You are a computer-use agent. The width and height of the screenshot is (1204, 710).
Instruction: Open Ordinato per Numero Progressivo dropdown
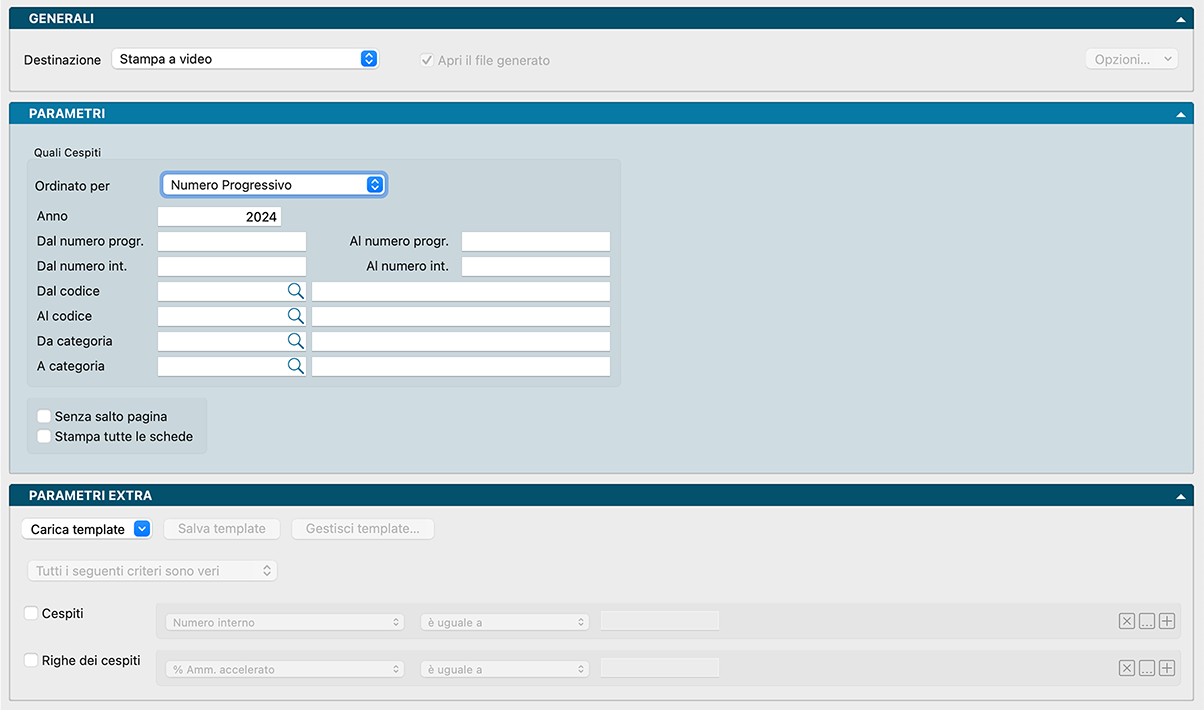tap(274, 185)
